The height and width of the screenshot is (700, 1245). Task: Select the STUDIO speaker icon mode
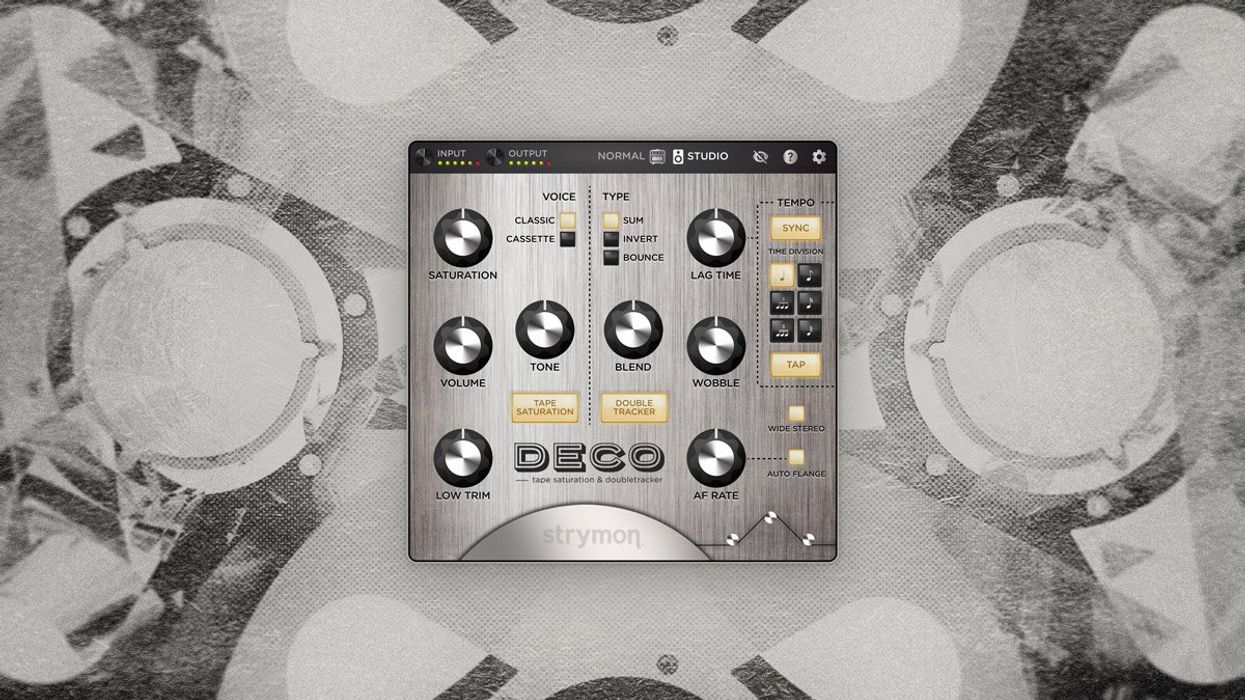679,156
